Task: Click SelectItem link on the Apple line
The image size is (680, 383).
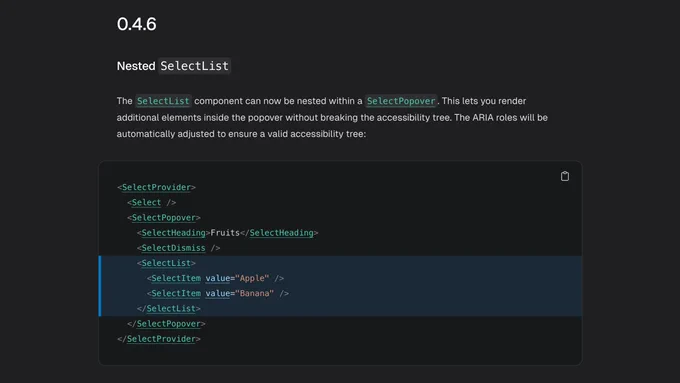Action: click(176, 278)
